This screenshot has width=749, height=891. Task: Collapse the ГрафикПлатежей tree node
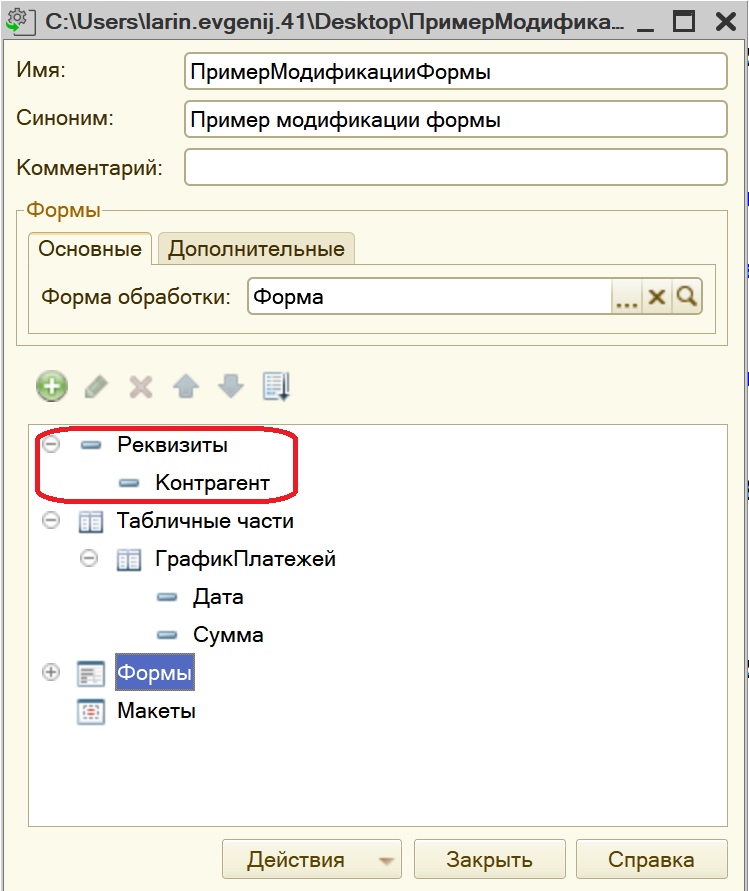pos(89,558)
